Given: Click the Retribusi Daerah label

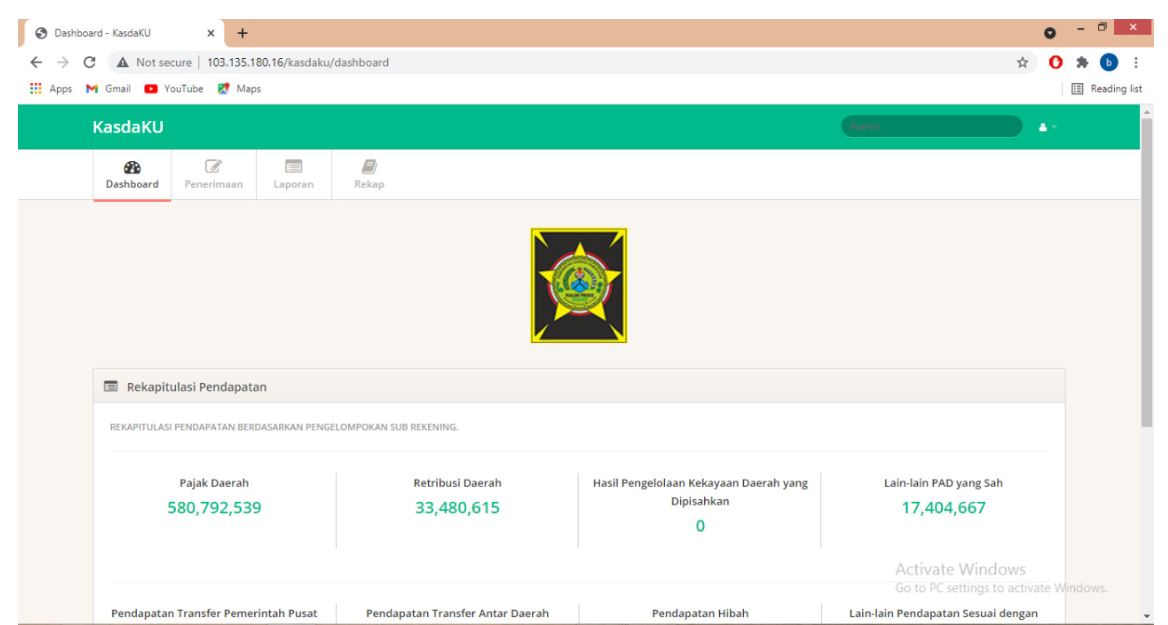Looking at the screenshot, I should 457,483.
